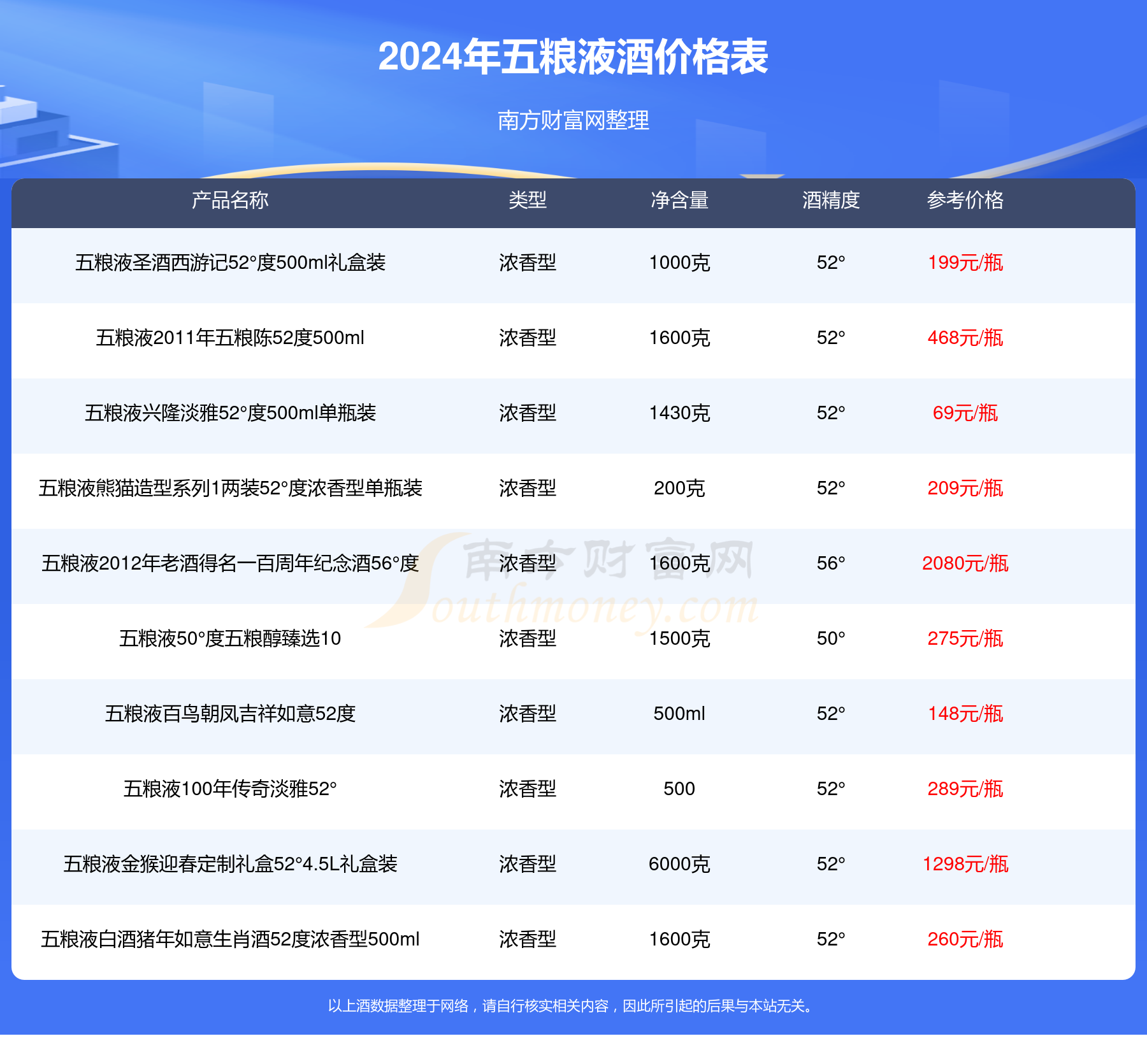The height and width of the screenshot is (1064, 1147).
Task: Click the 类型 column header
Action: (x=528, y=200)
